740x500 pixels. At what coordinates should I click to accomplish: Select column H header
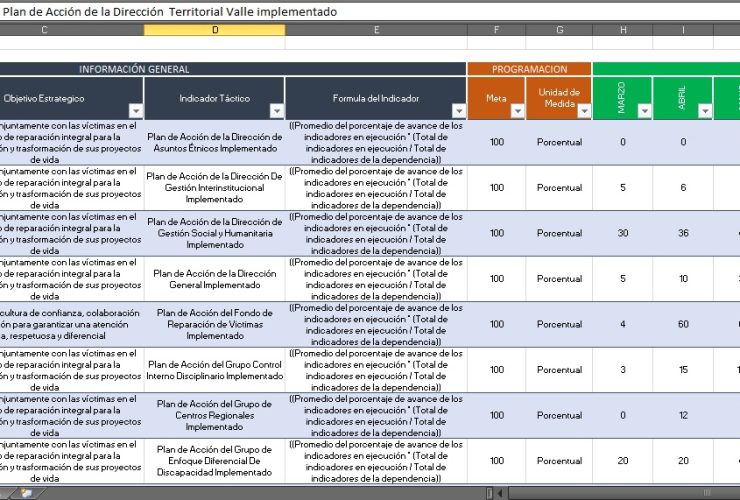(x=623, y=30)
